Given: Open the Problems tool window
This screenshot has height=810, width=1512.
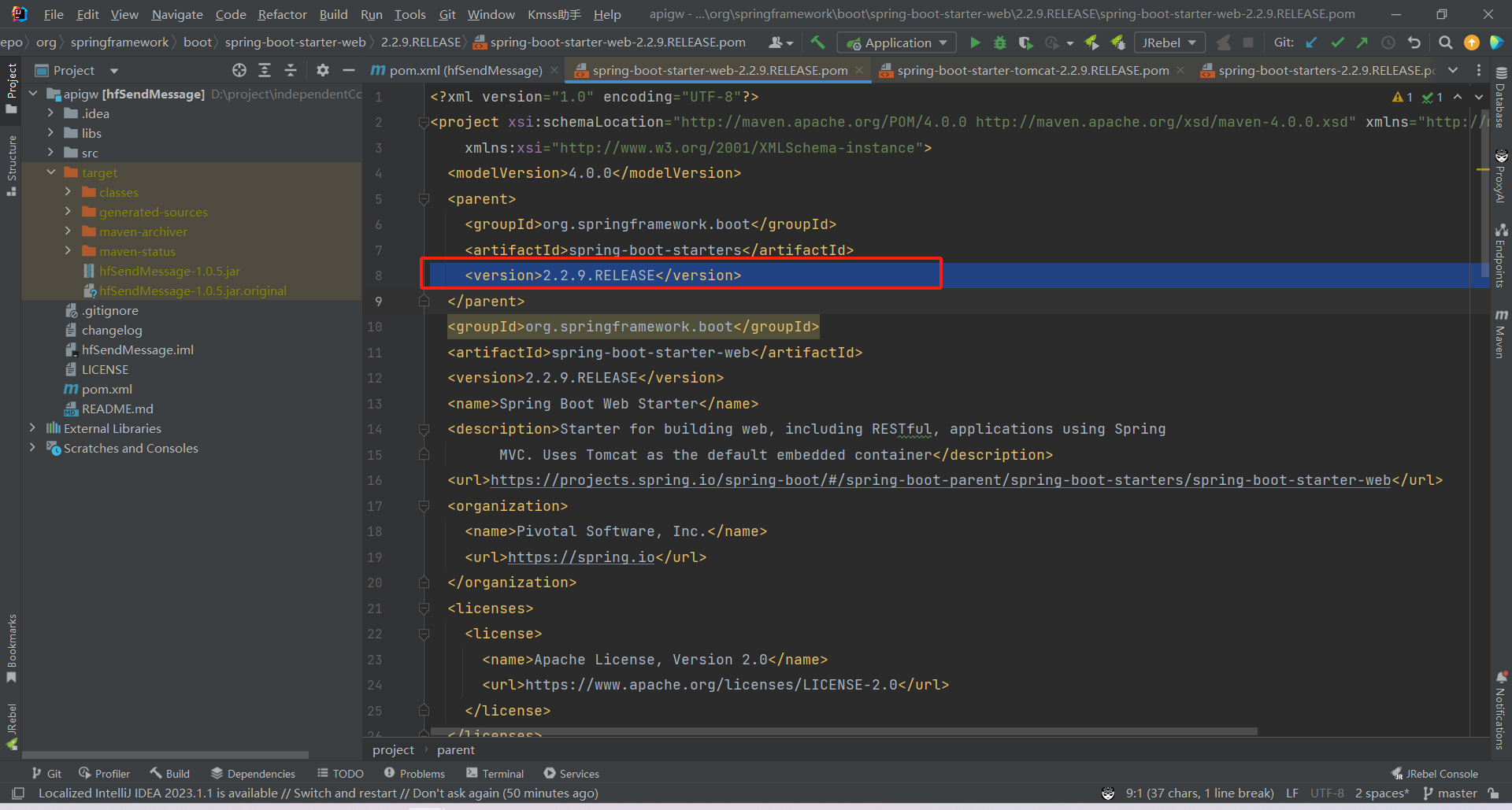Looking at the screenshot, I should 414,774.
